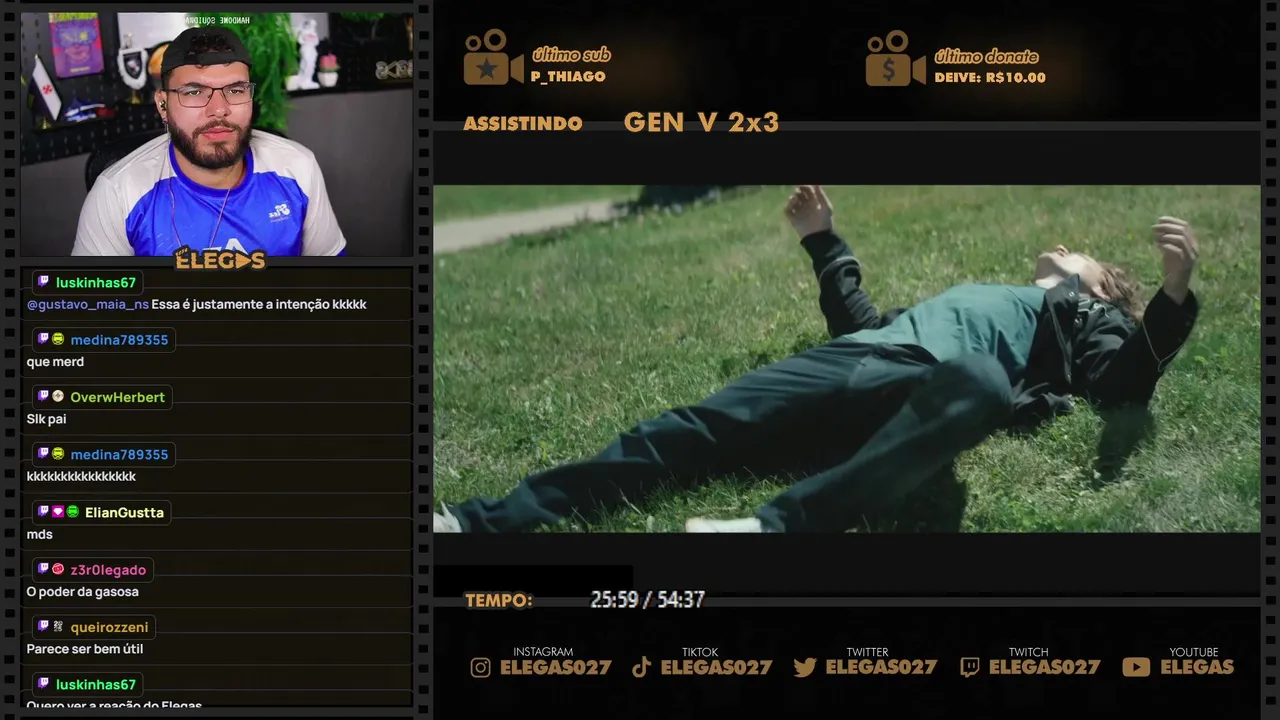Click the 'último sub' label

(571, 55)
